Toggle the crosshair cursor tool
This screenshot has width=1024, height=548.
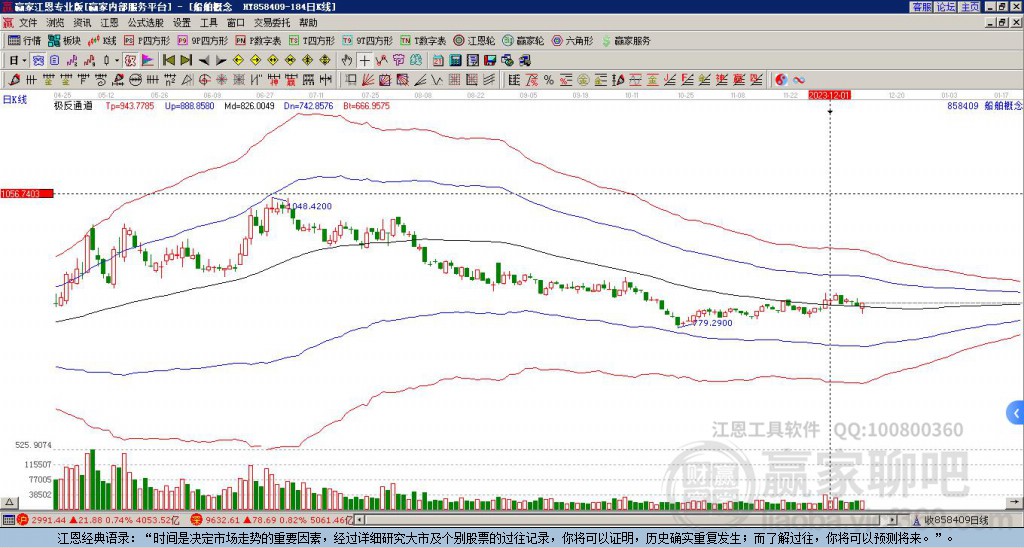(x=364, y=61)
